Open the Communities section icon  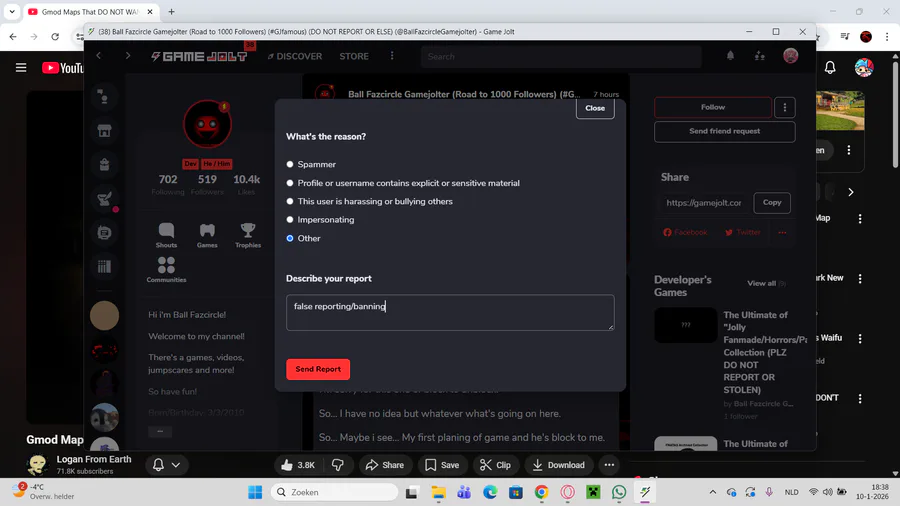pos(166,270)
